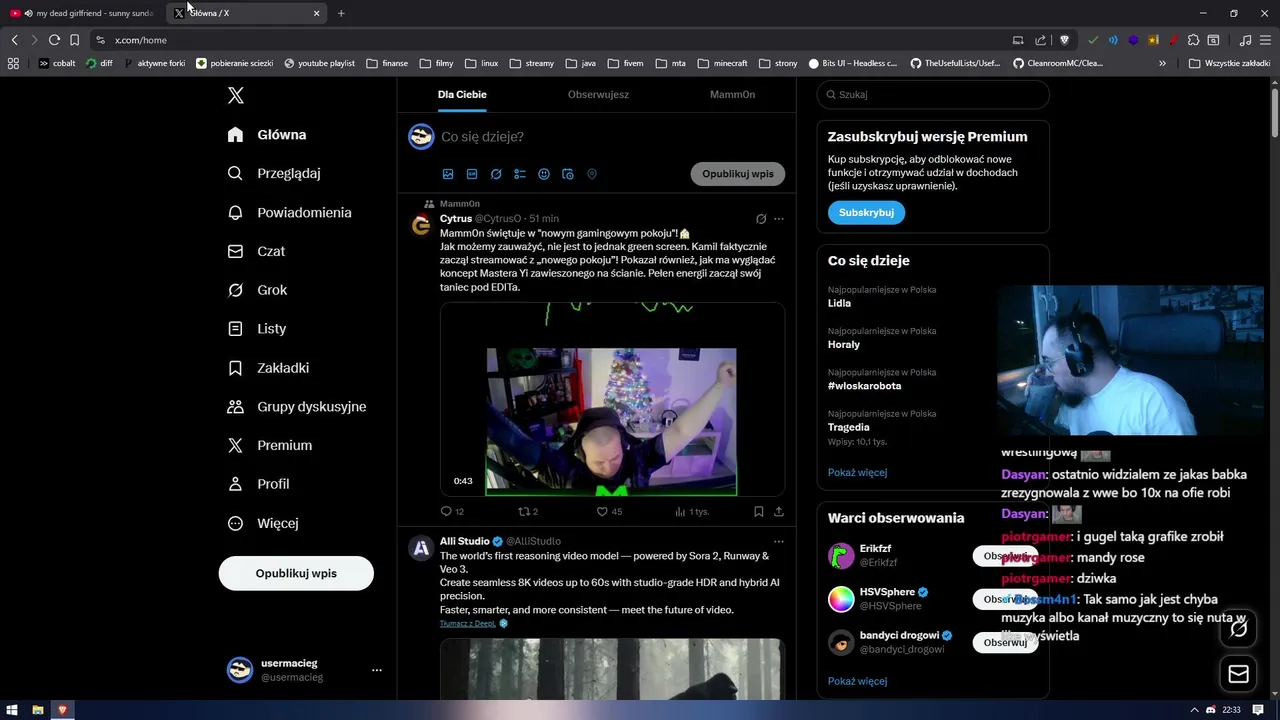This screenshot has height=720, width=1280.
Task: Expand Pokaż więcej under Warci obserwowania
Action: point(857,681)
